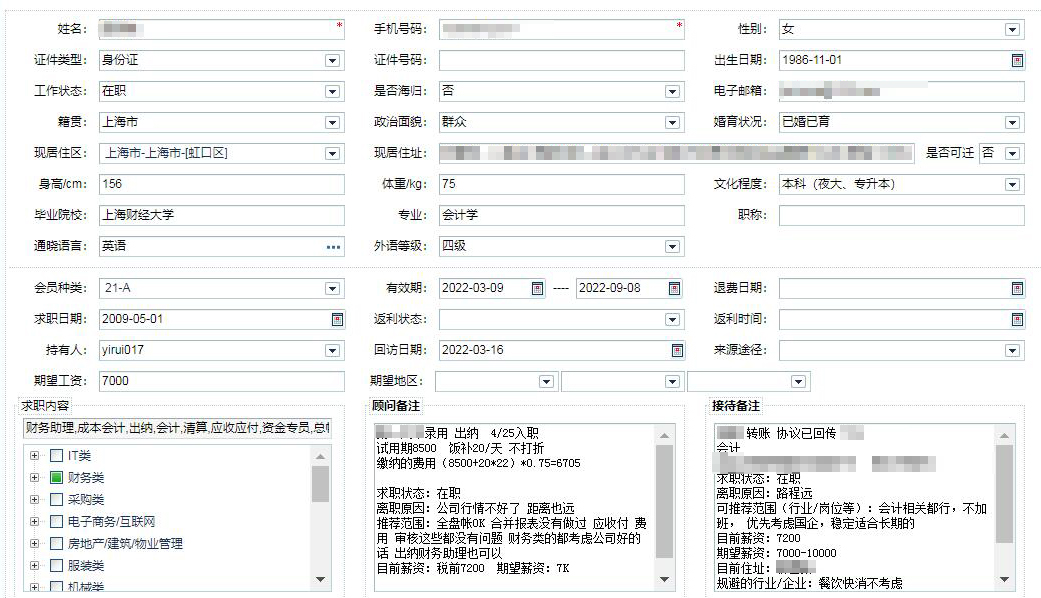This screenshot has height=598, width=1041.
Task: Click the 期望工资 input field
Action: click(x=222, y=381)
